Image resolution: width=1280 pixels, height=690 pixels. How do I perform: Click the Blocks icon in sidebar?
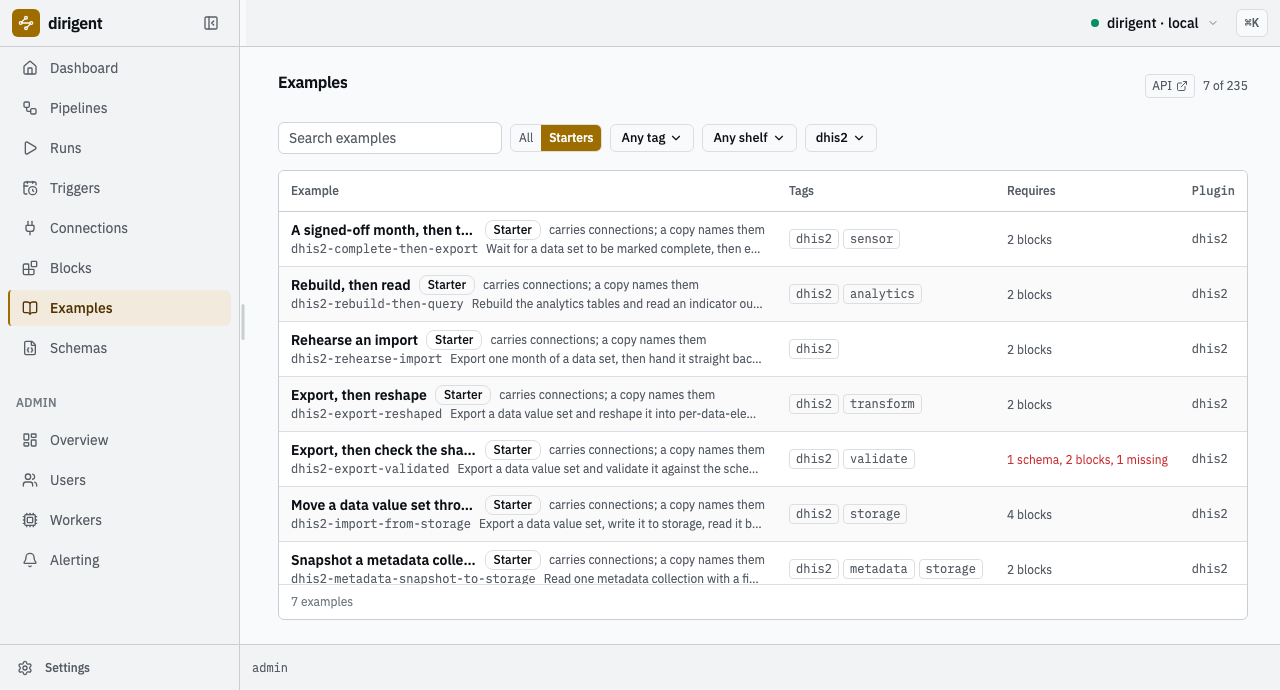pyautogui.click(x=30, y=268)
